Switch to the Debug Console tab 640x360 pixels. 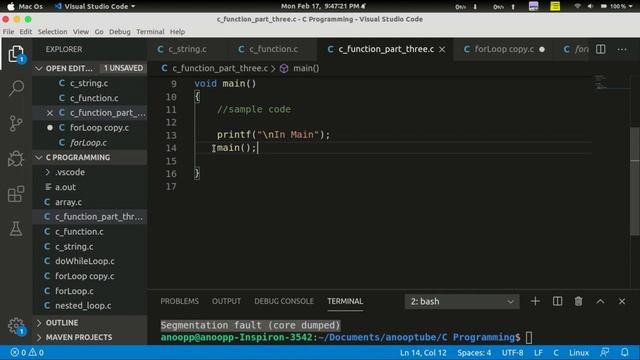coord(284,301)
